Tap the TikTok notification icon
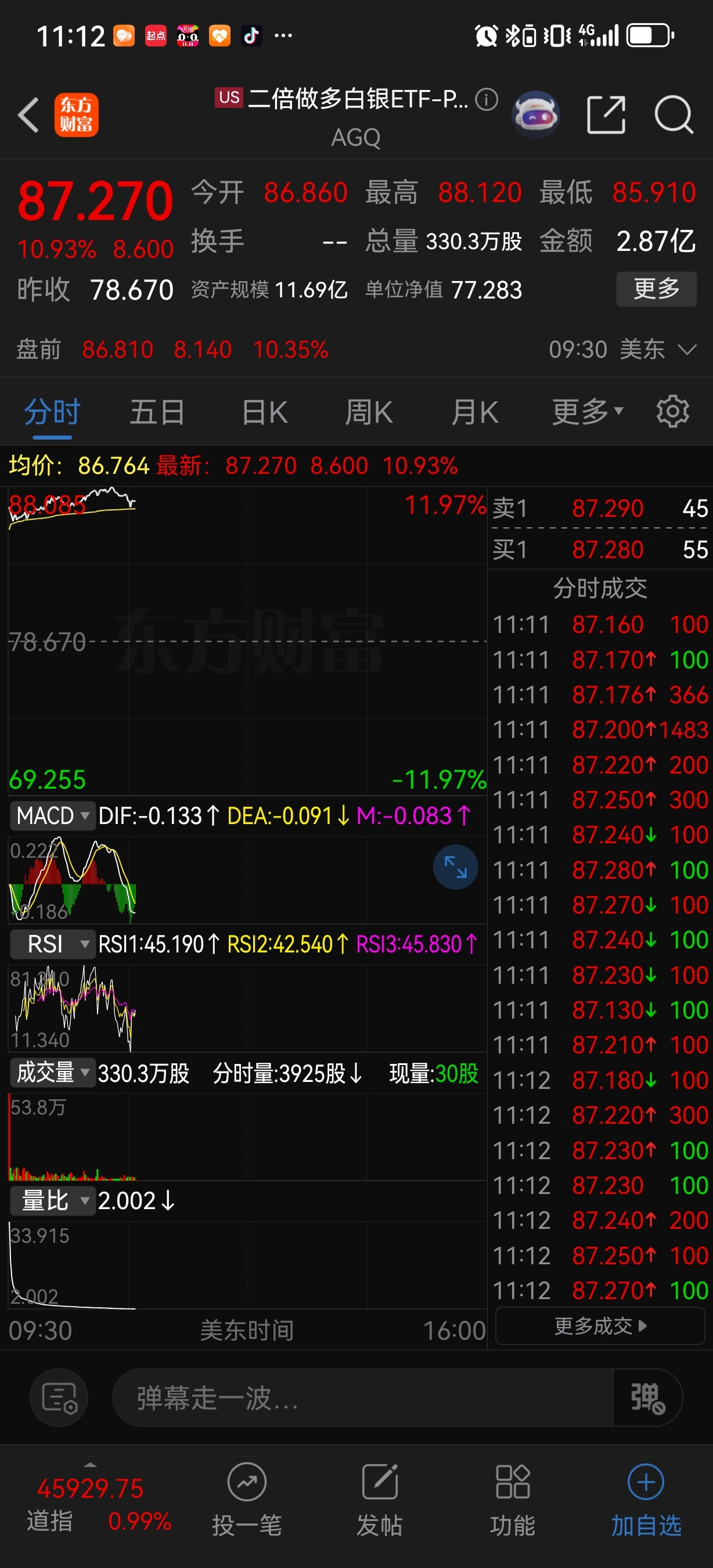Viewport: 713px width, 1568px height. (x=251, y=36)
